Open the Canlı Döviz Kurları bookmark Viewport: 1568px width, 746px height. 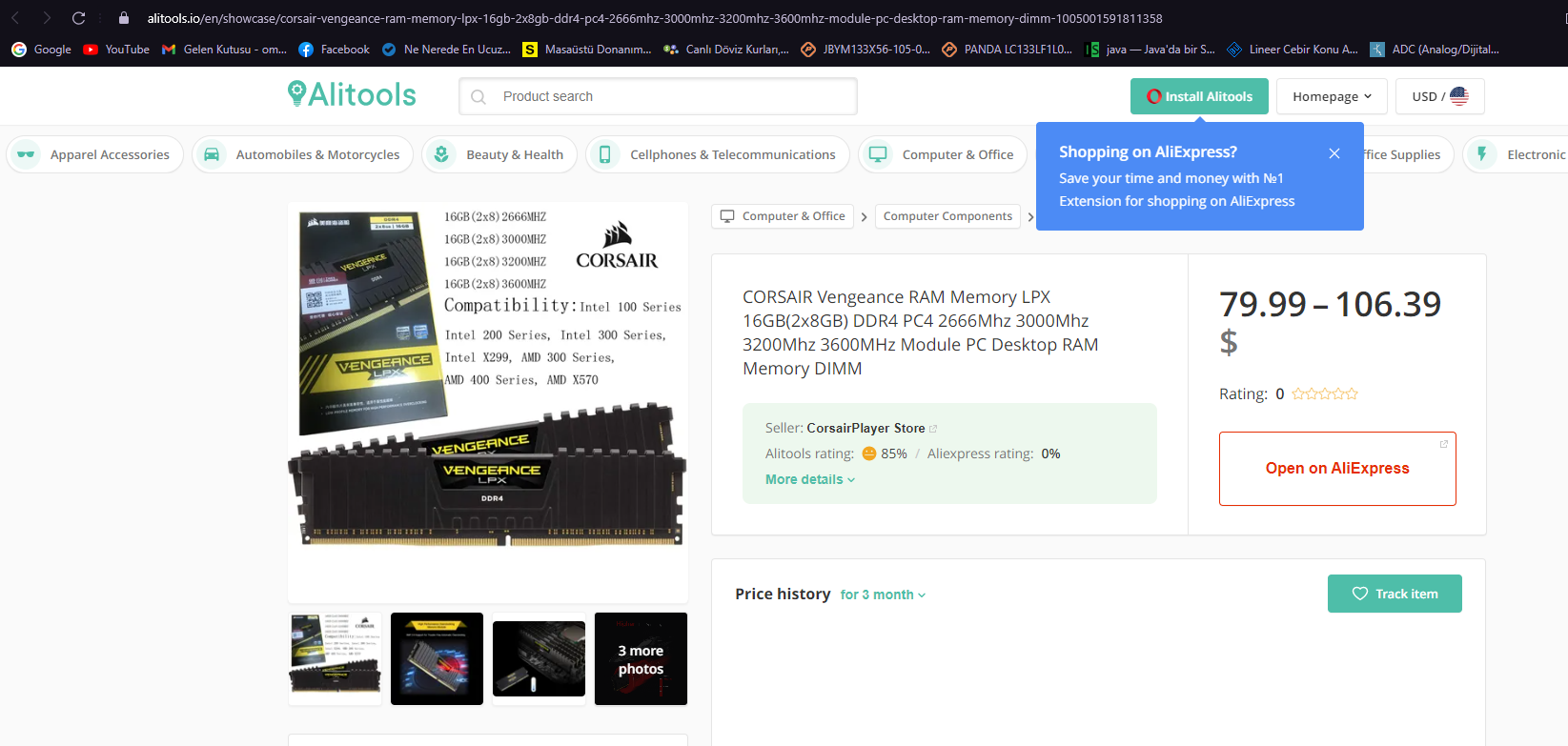click(x=726, y=50)
